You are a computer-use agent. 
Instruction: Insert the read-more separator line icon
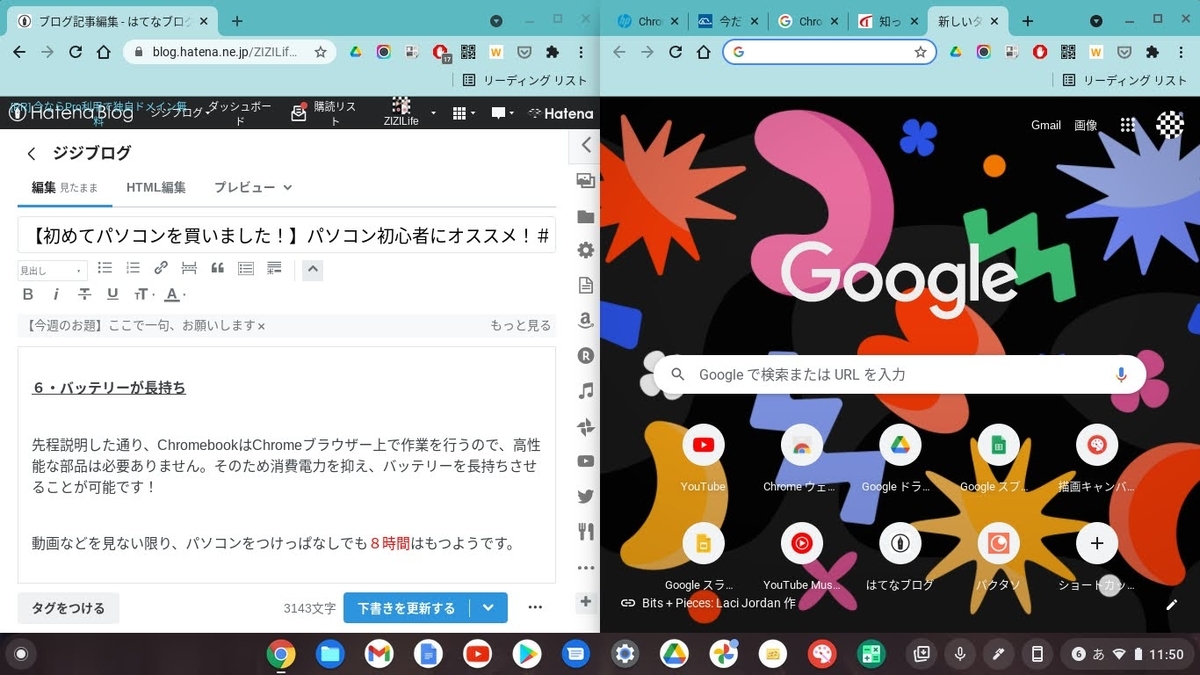[x=189, y=268]
